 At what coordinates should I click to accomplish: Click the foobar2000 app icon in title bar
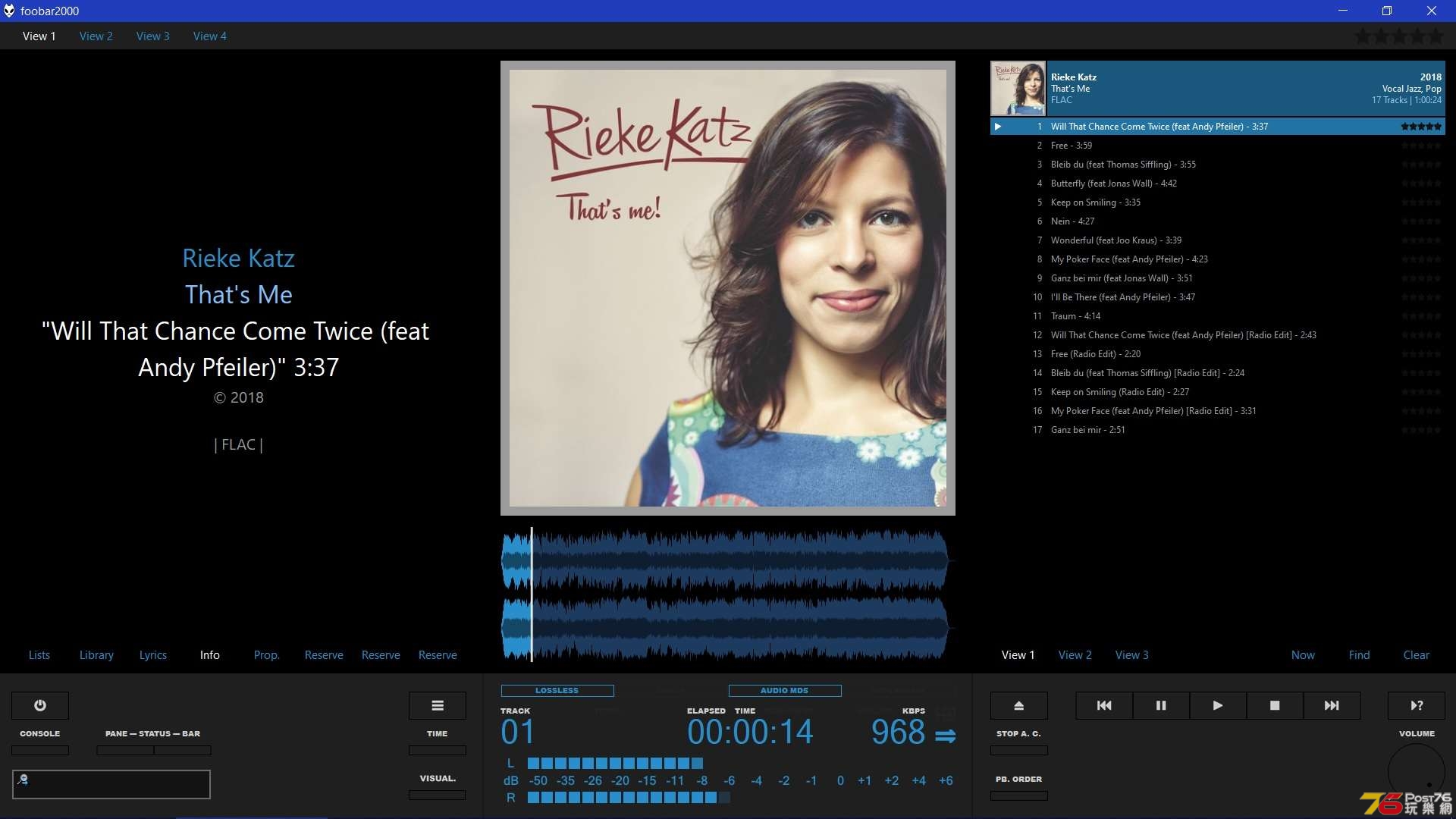[9, 11]
